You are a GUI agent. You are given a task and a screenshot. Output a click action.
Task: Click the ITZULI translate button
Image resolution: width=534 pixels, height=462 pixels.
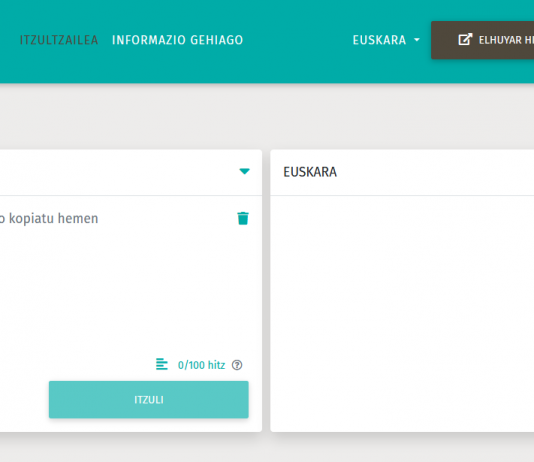click(149, 400)
